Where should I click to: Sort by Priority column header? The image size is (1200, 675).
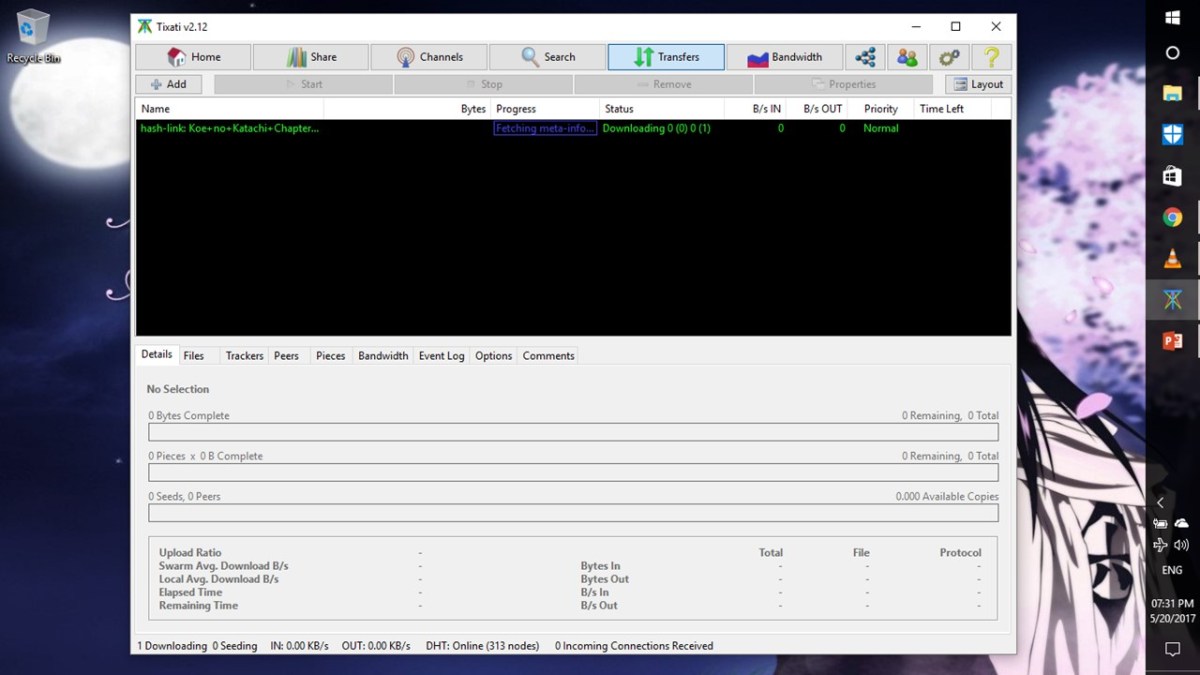pos(881,109)
